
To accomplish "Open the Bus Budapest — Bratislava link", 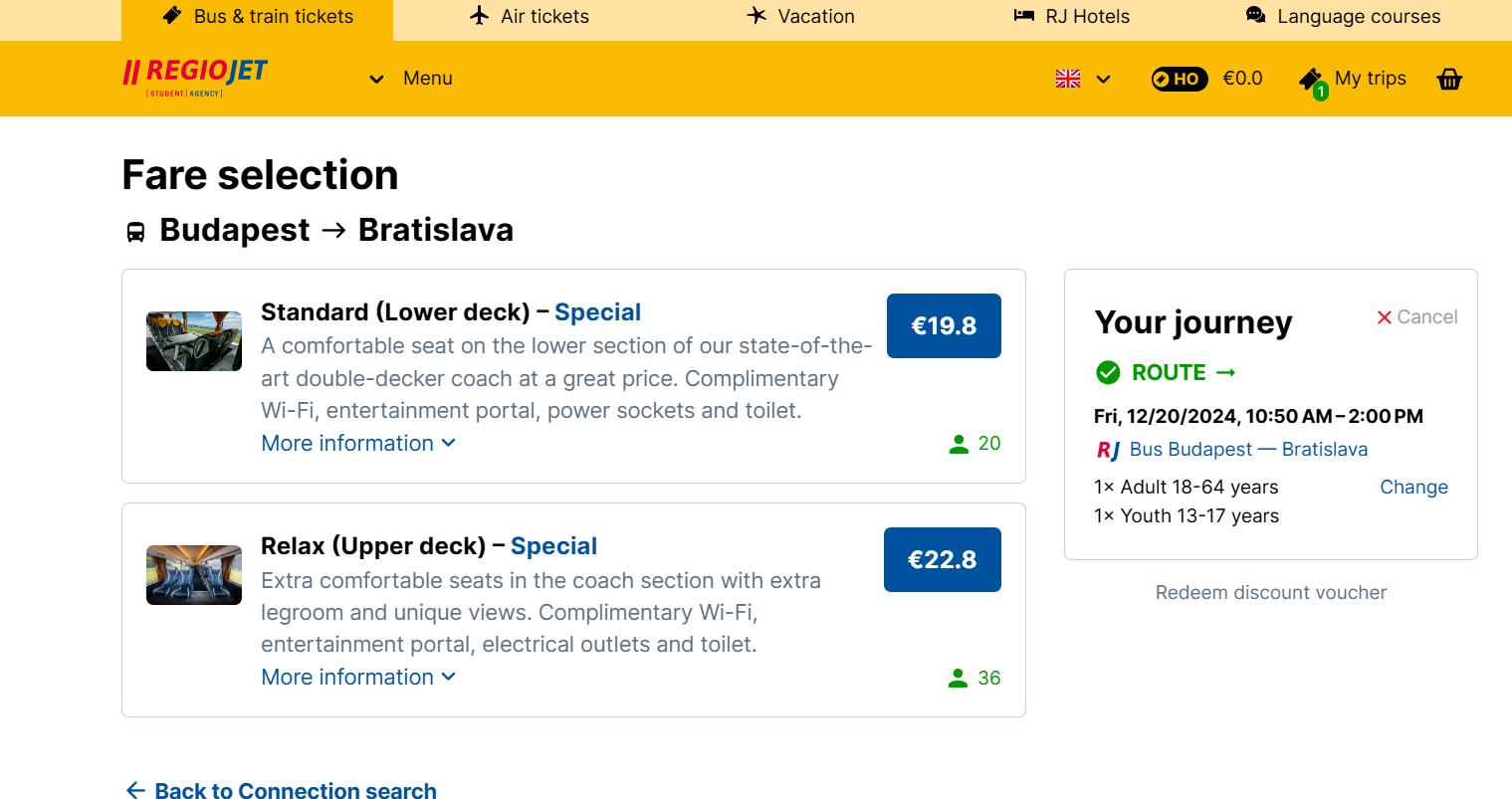I will [1248, 450].
